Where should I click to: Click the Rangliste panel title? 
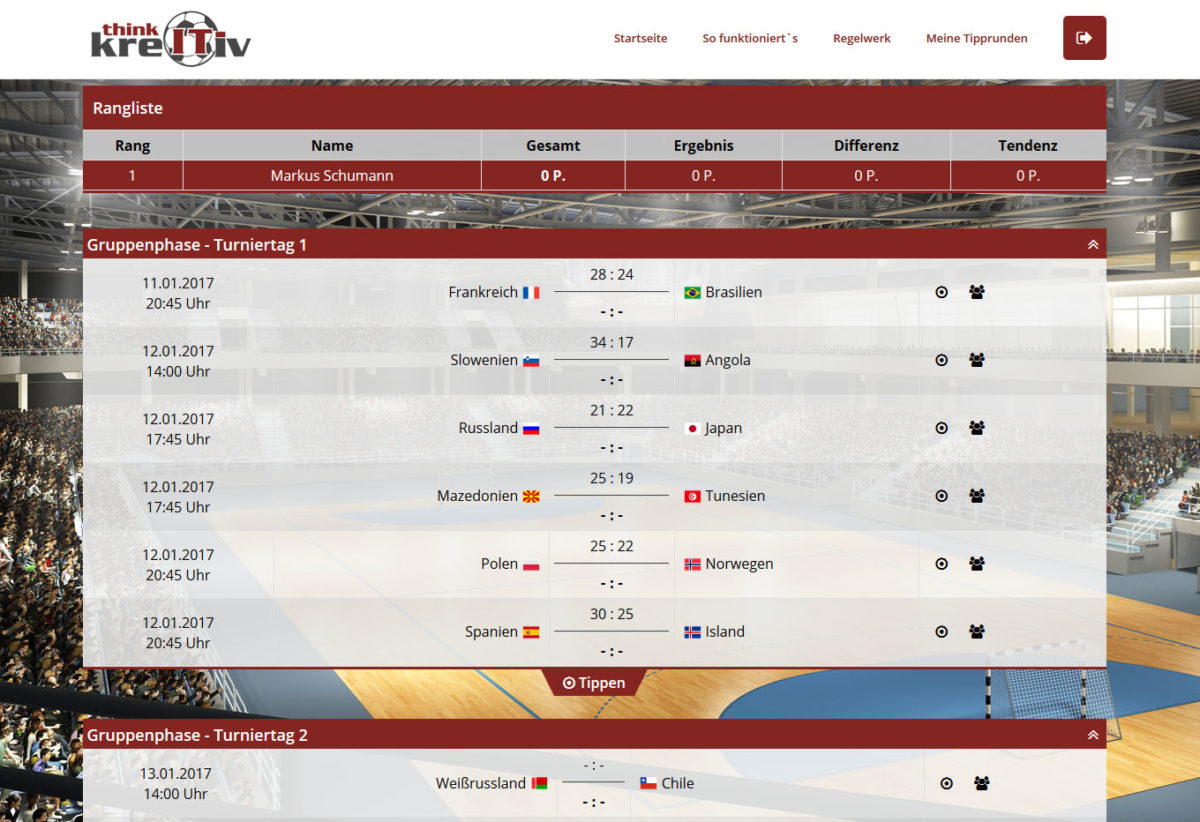coord(128,108)
